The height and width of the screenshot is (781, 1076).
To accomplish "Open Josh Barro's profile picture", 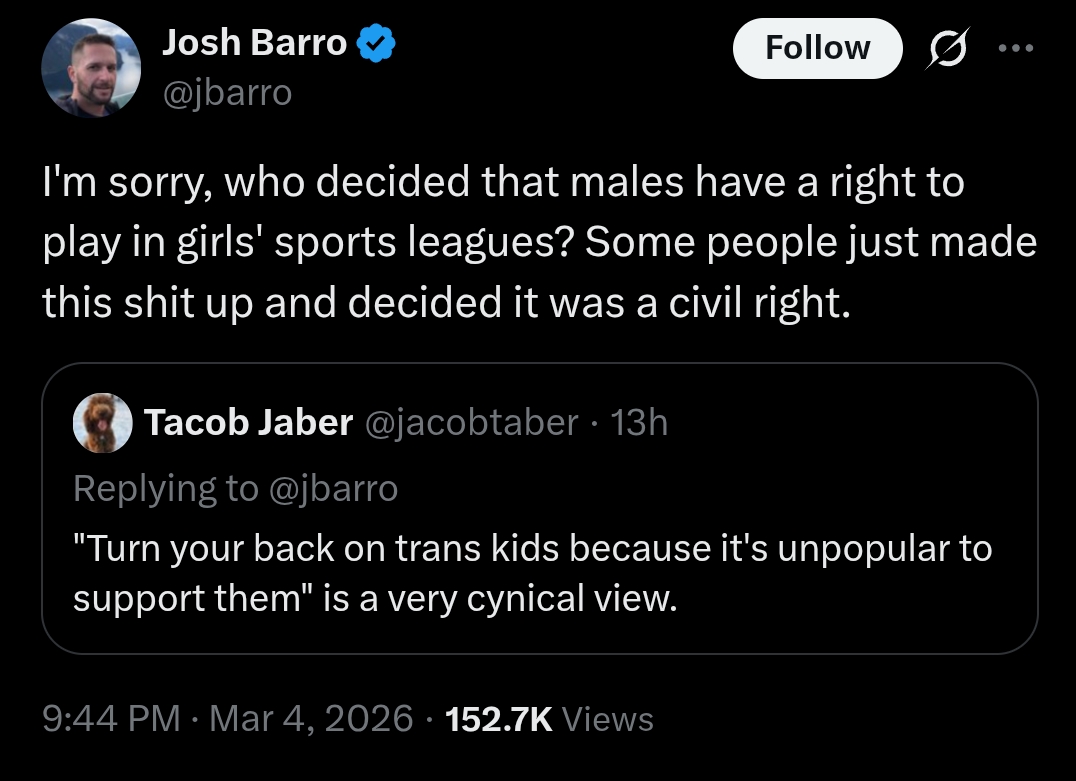I will coord(89,68).
